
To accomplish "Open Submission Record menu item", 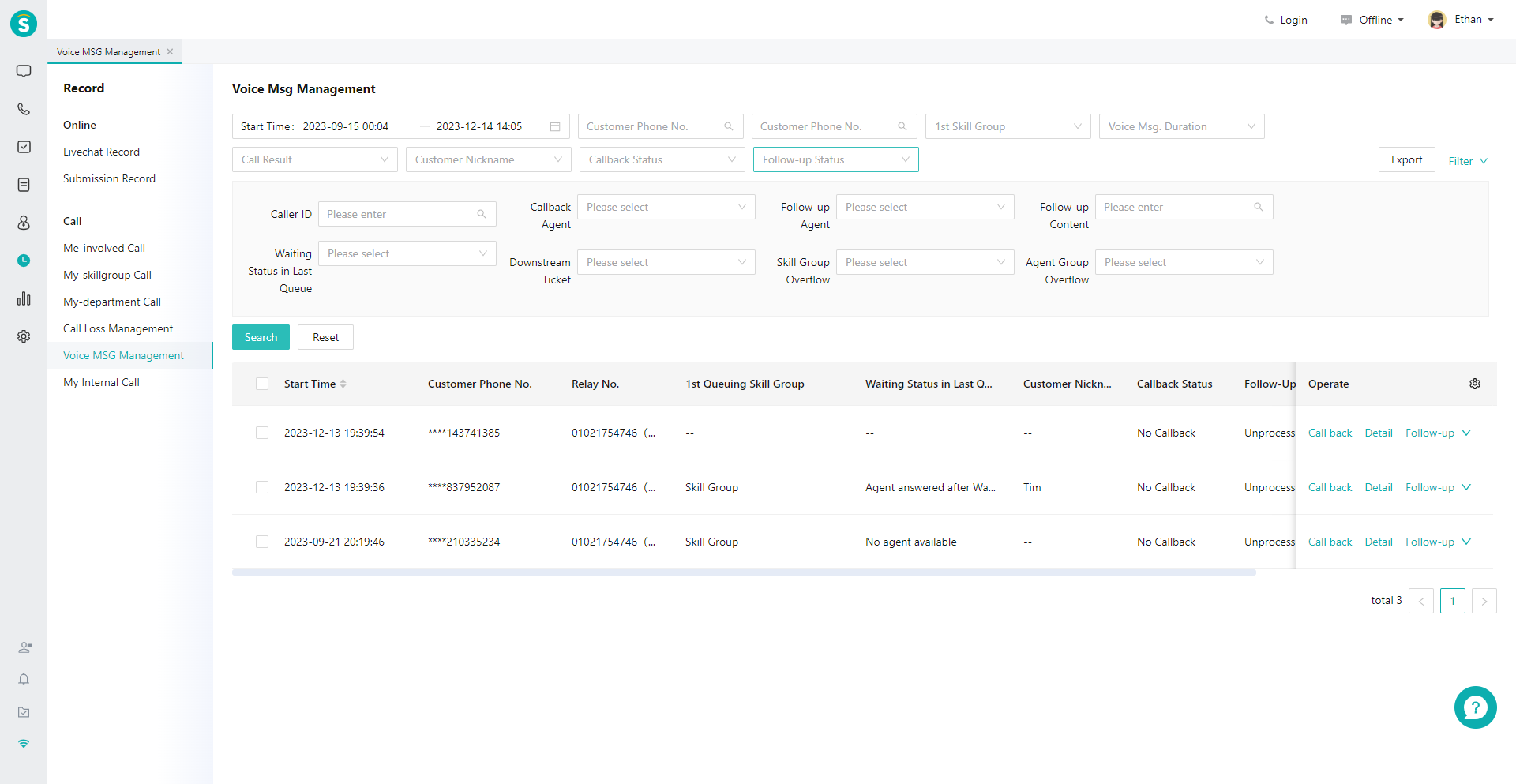I will tap(109, 178).
